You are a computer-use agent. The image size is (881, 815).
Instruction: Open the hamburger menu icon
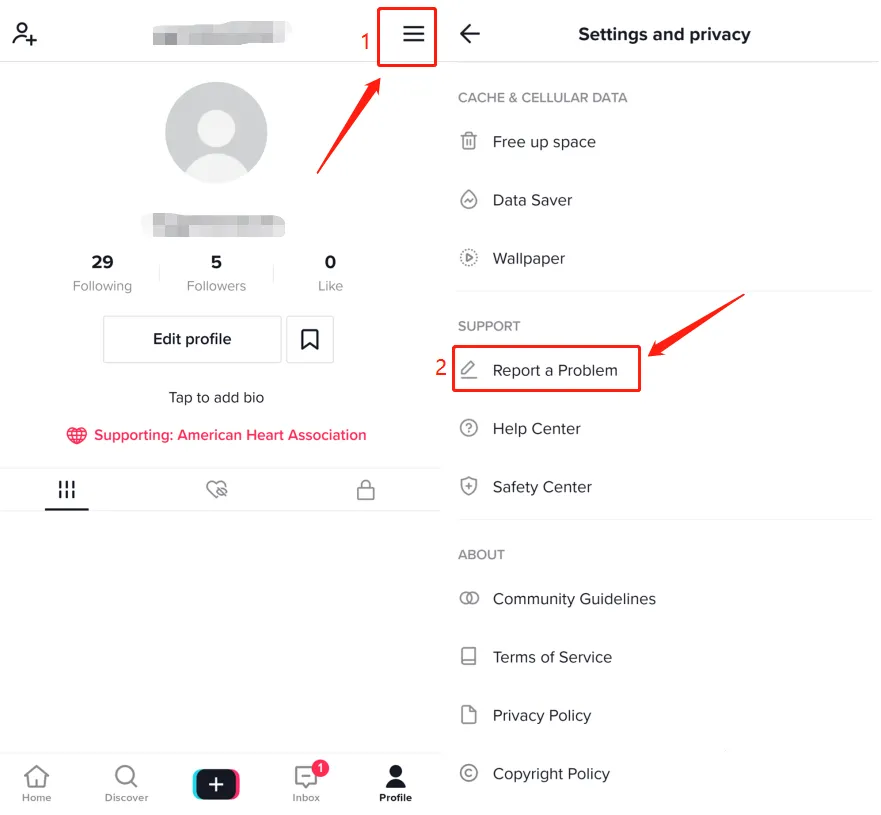click(413, 34)
